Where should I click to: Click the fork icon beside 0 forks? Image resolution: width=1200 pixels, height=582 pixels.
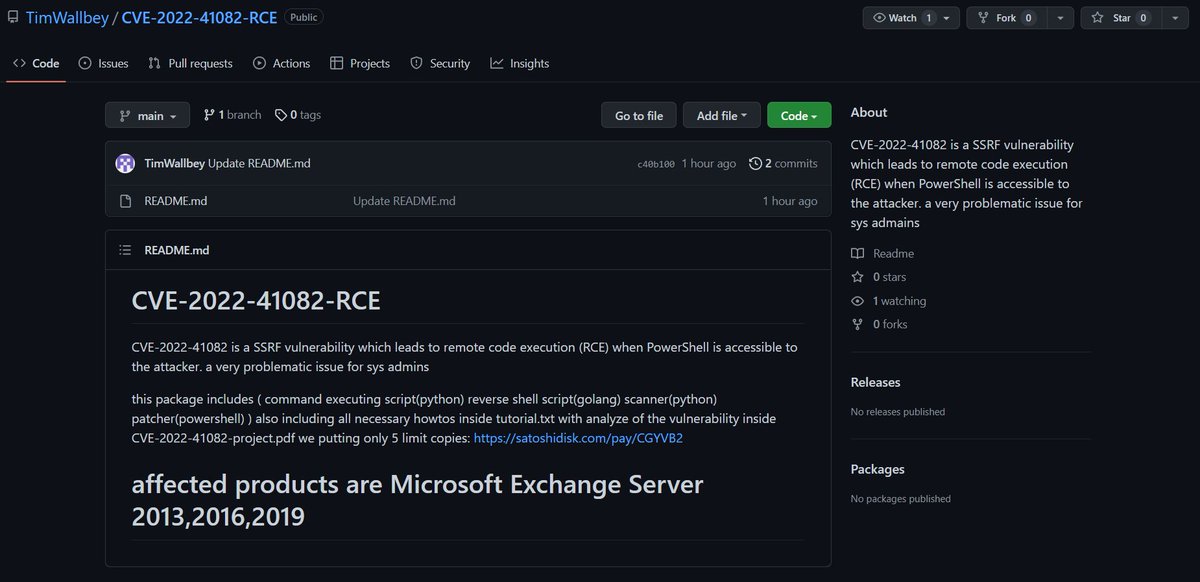[x=857, y=324]
